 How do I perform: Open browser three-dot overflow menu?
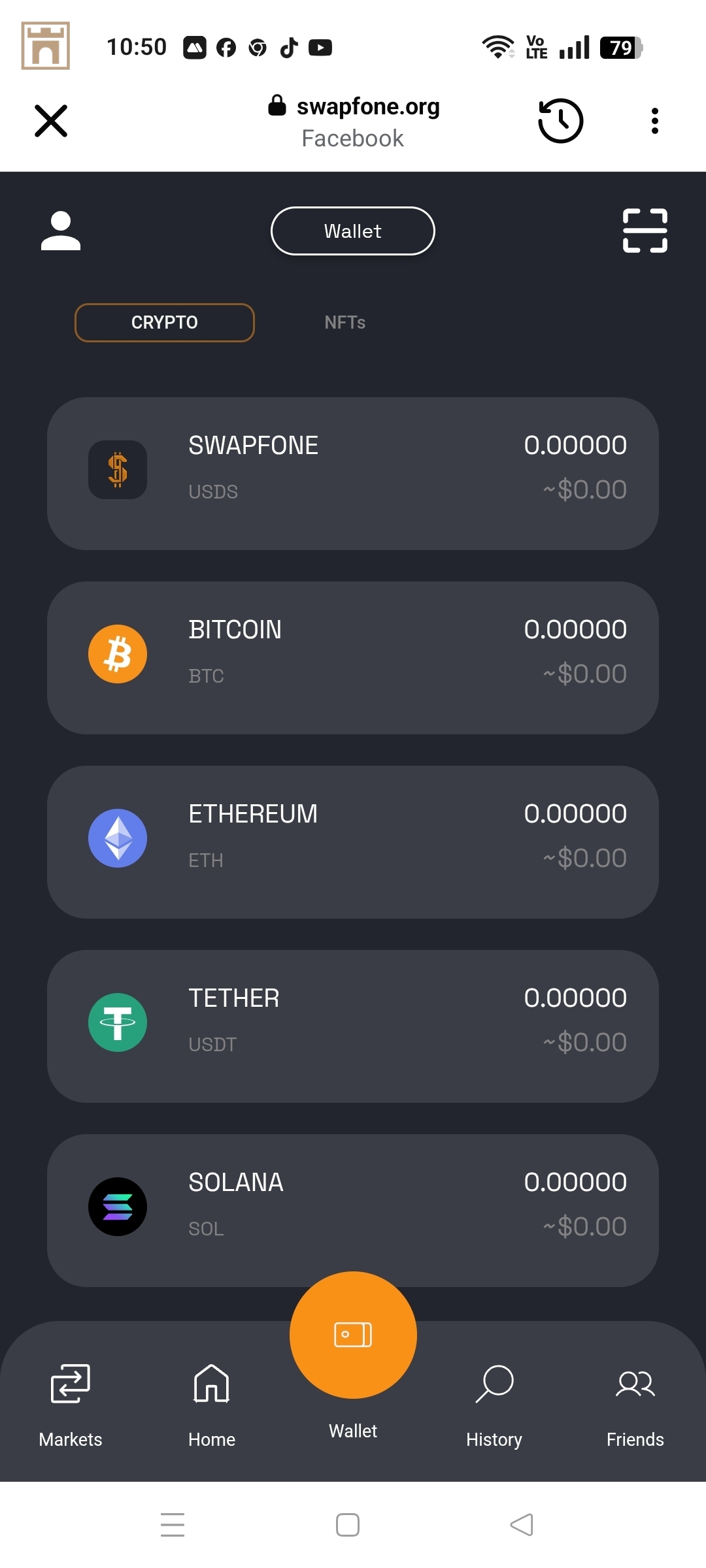[654, 121]
